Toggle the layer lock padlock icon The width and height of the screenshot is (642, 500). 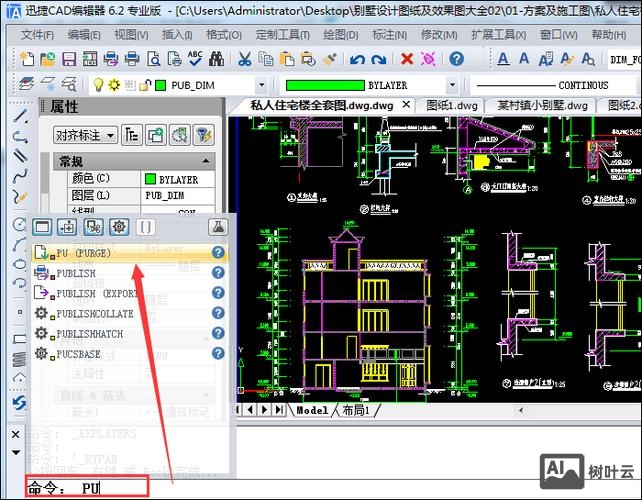point(144,85)
